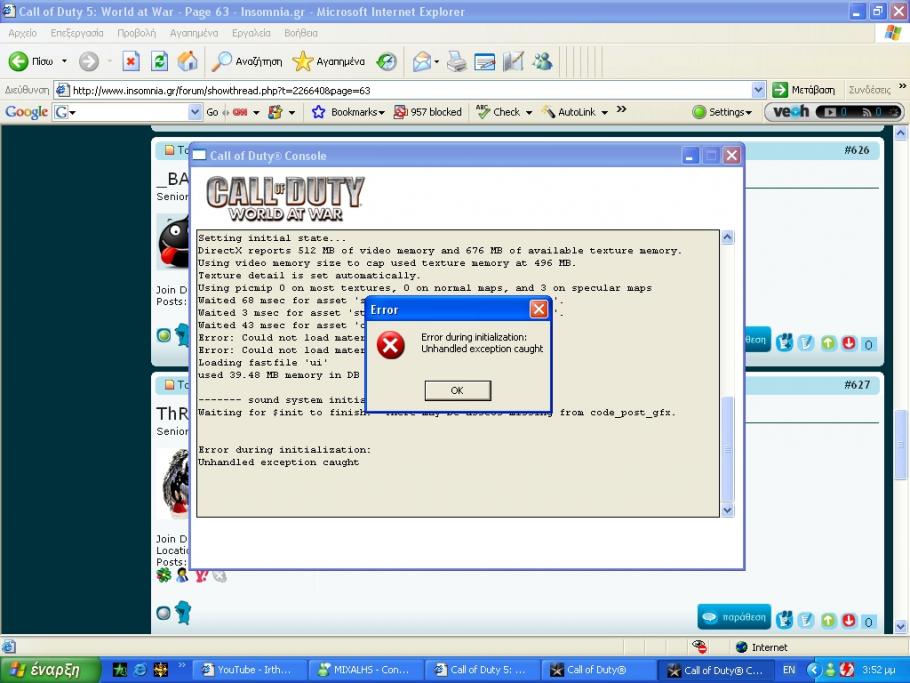Click the Edit page icon in toolbar
Viewport: 910px width, 683px height.
[x=485, y=61]
